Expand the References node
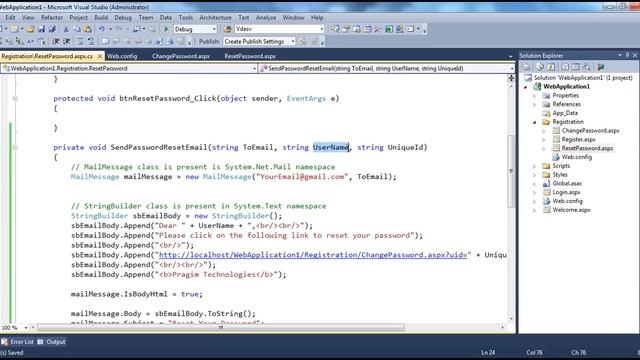640x360 pixels. pos(535,104)
